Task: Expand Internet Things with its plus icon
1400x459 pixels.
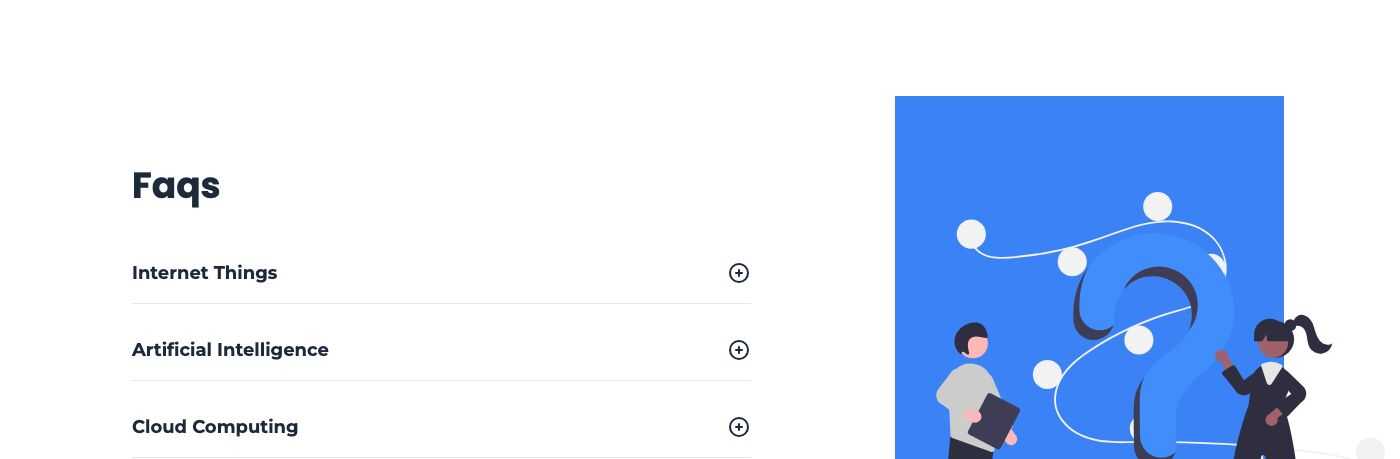Action: pyautogui.click(x=738, y=273)
